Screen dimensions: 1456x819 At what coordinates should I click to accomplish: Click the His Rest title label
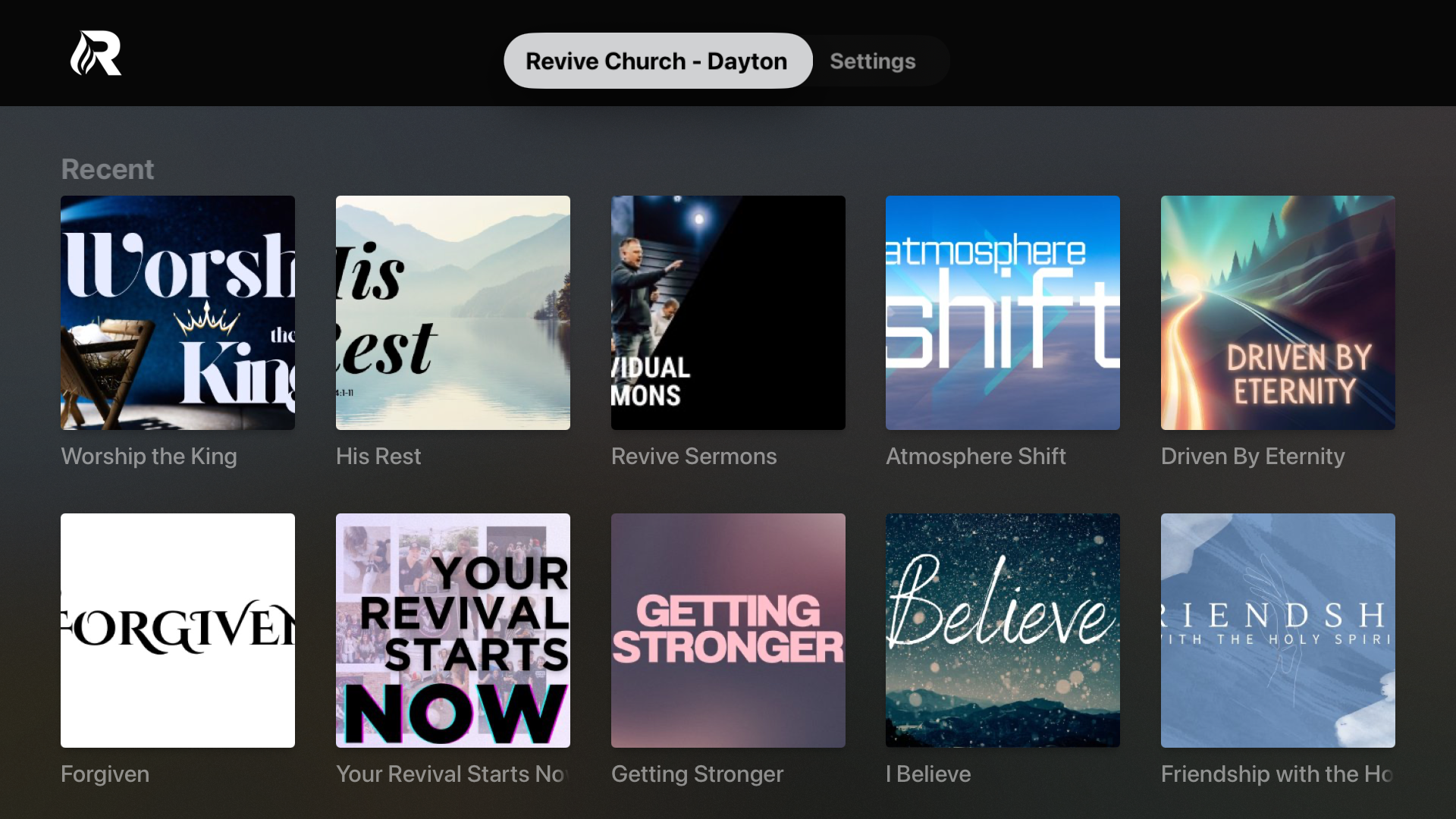(378, 457)
